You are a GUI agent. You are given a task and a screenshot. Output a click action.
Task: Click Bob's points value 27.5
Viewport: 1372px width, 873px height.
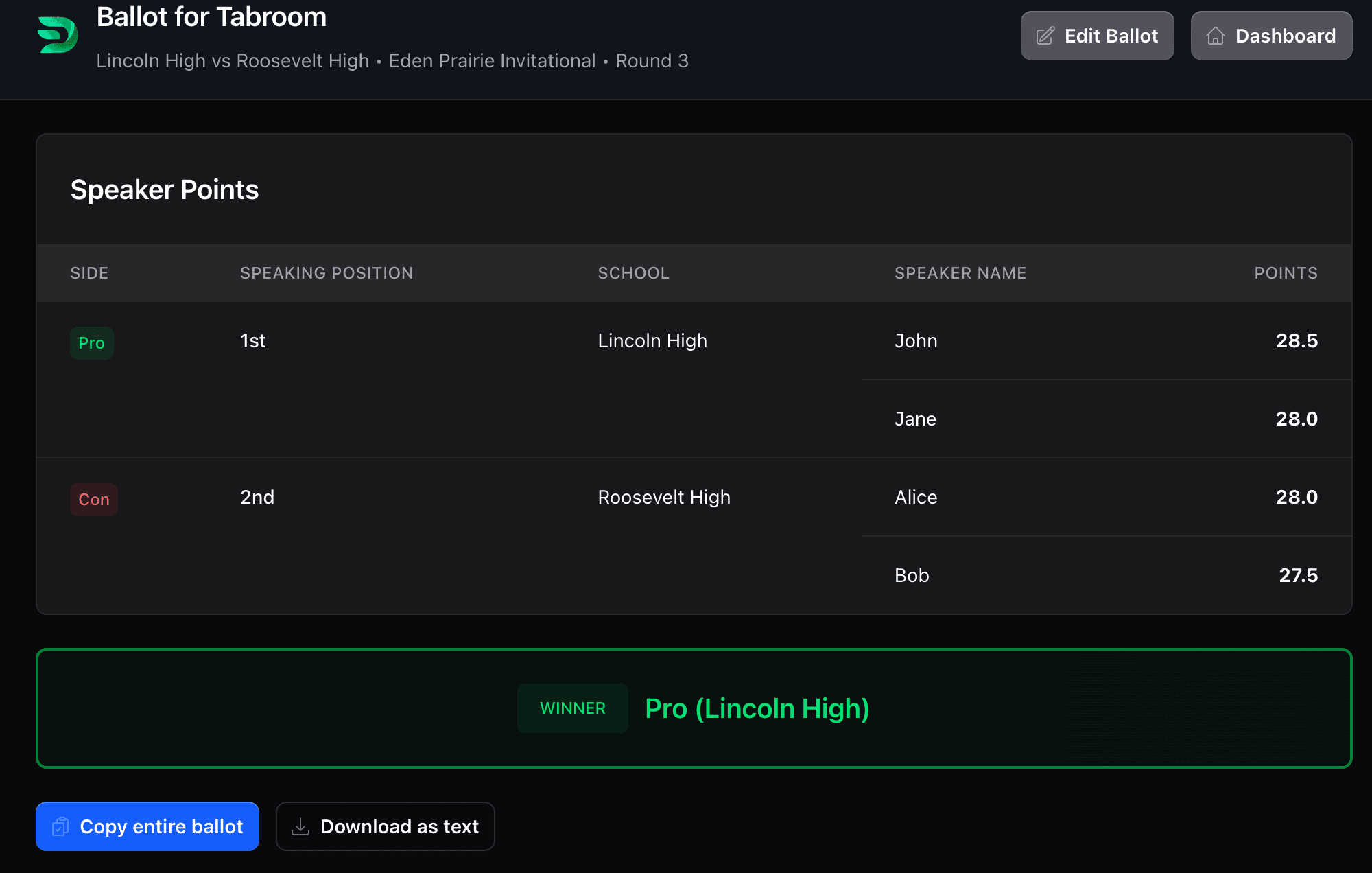pyautogui.click(x=1299, y=576)
